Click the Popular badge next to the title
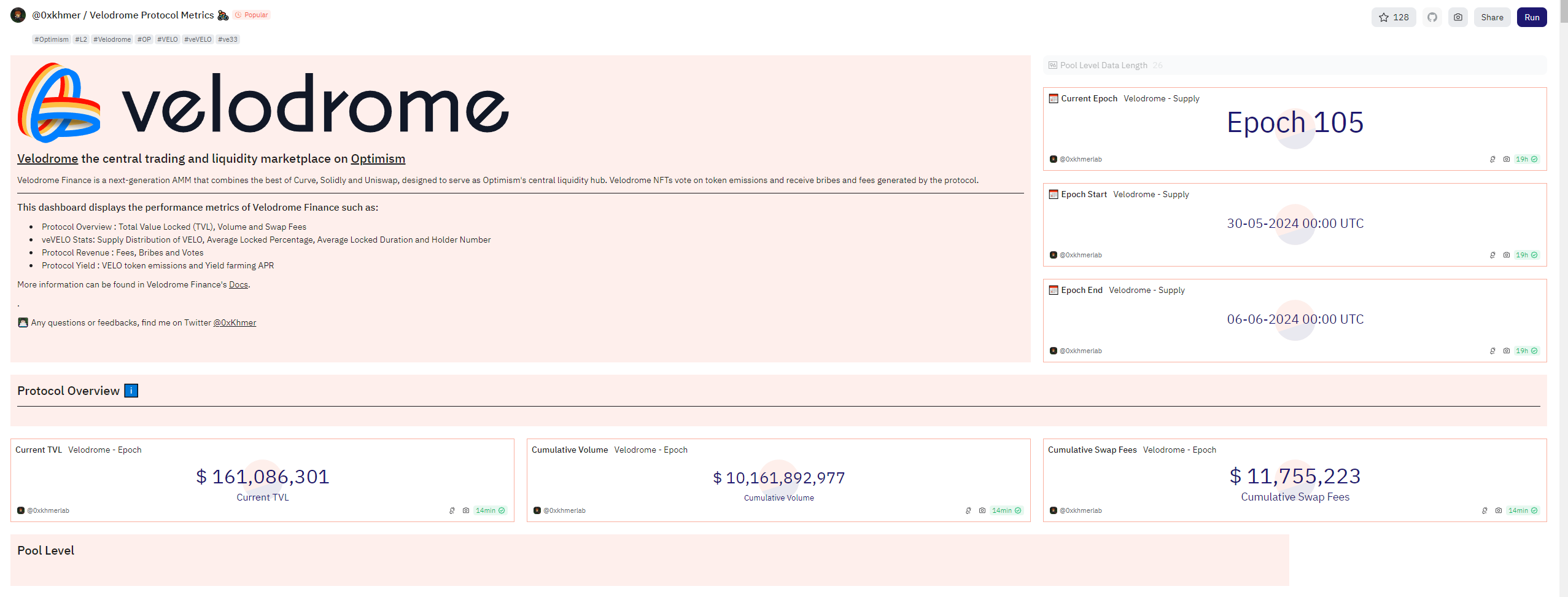This screenshot has height=597, width=1568. point(252,15)
